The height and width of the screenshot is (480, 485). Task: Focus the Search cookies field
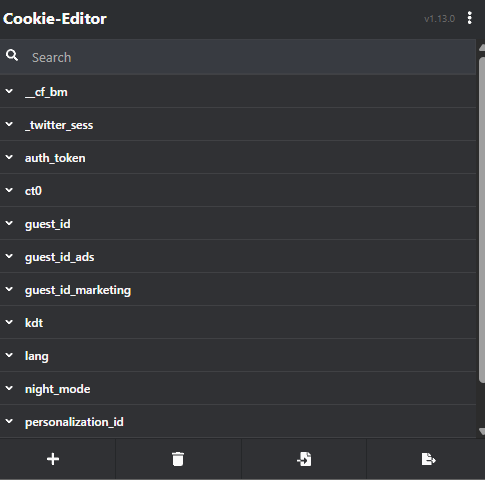click(238, 57)
